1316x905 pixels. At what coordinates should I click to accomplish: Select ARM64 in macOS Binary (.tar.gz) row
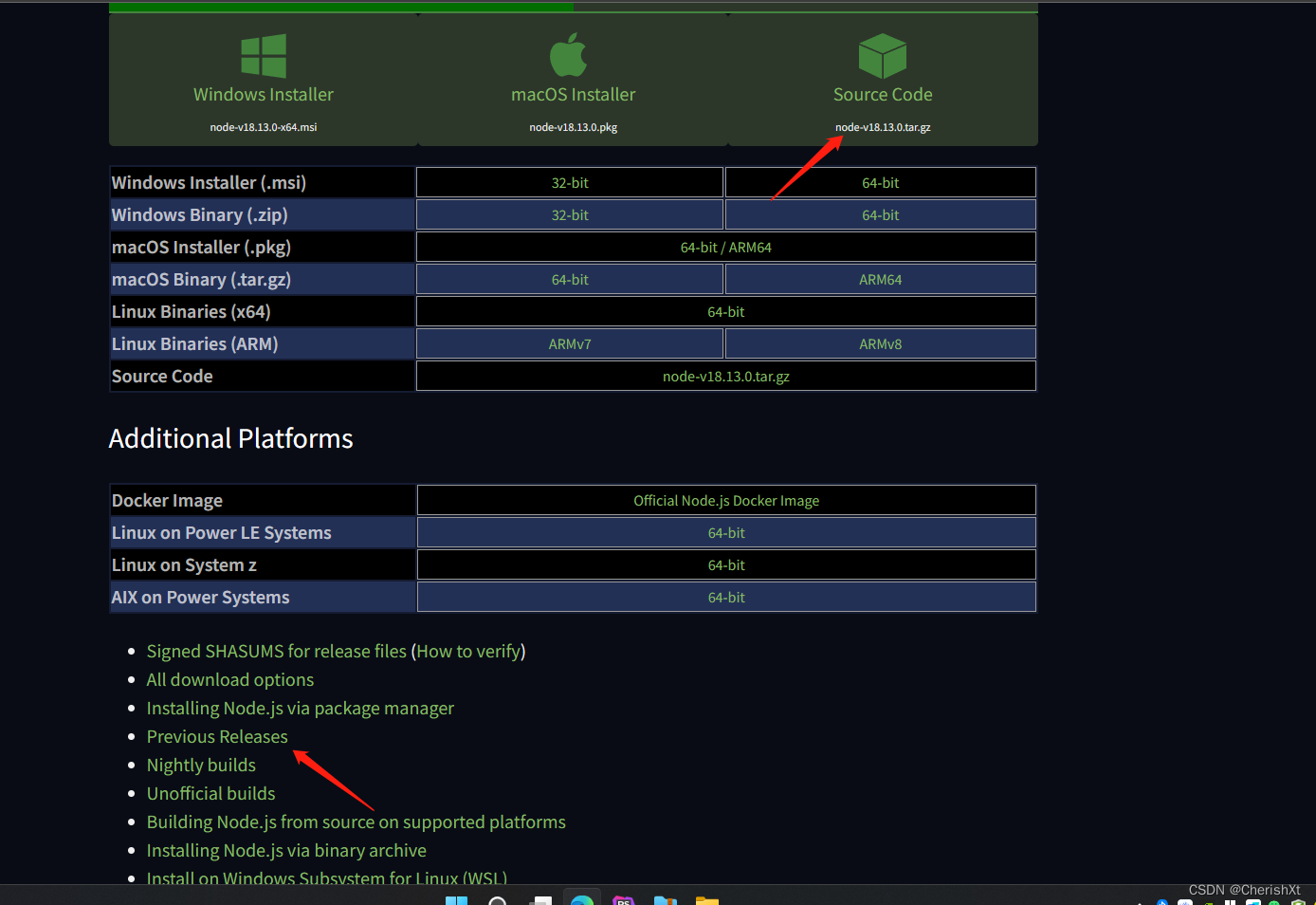pyautogui.click(x=881, y=279)
